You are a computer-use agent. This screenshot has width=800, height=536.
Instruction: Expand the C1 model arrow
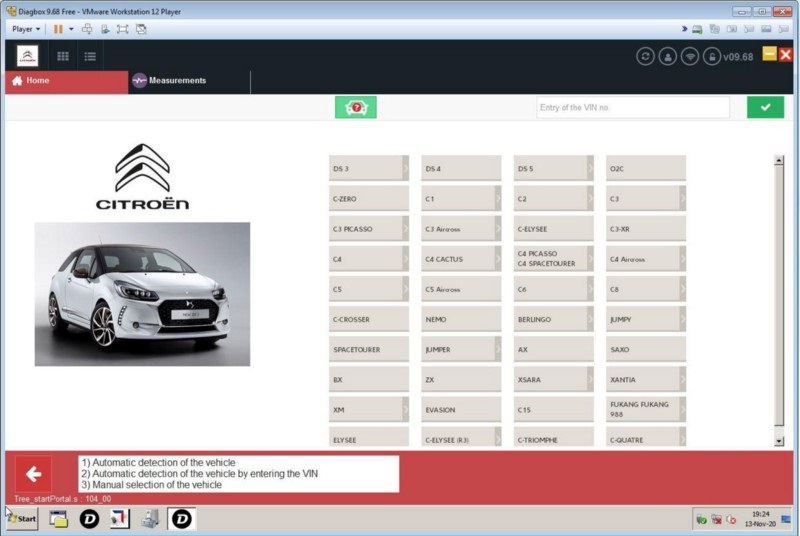498,198
